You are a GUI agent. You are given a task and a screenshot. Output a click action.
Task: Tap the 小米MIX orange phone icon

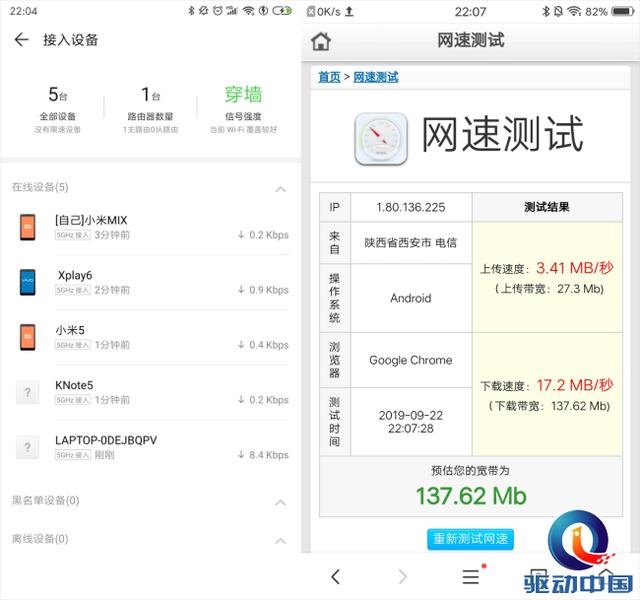pyautogui.click(x=28, y=227)
